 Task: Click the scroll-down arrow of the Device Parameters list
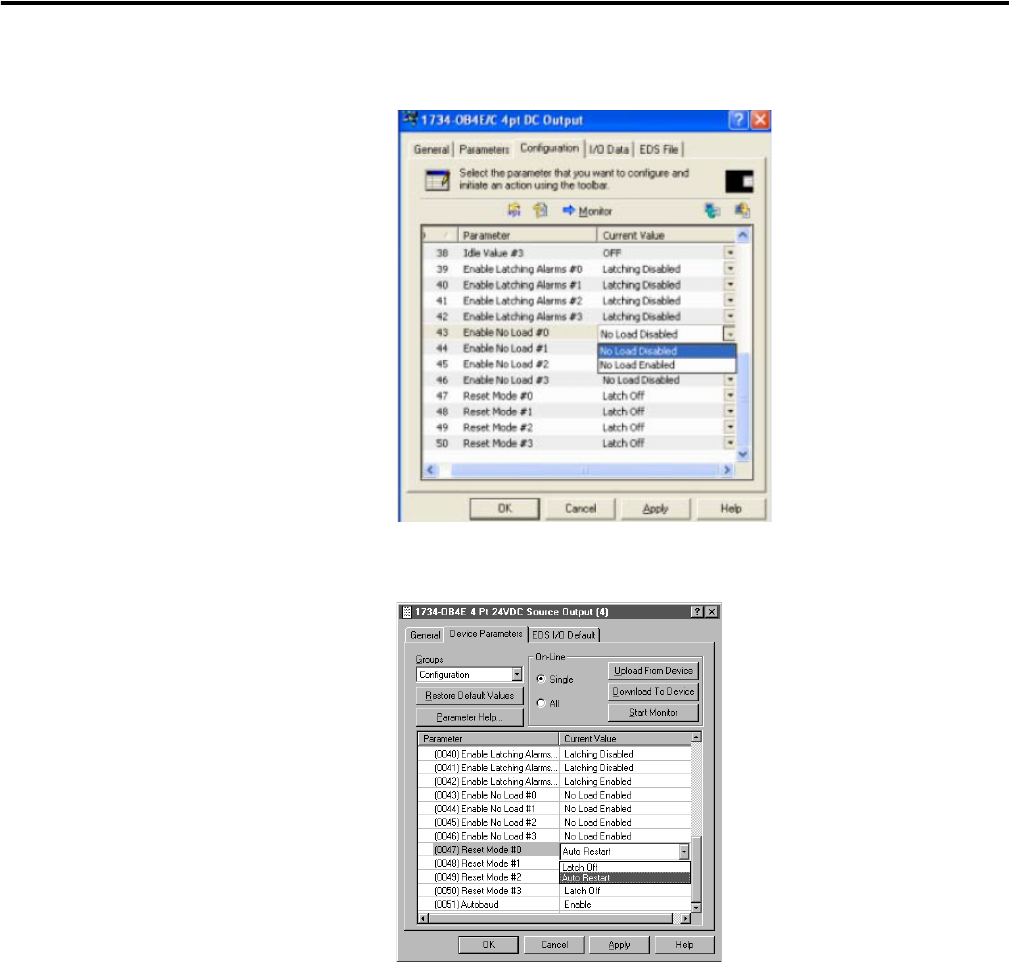pyautogui.click(x=696, y=907)
